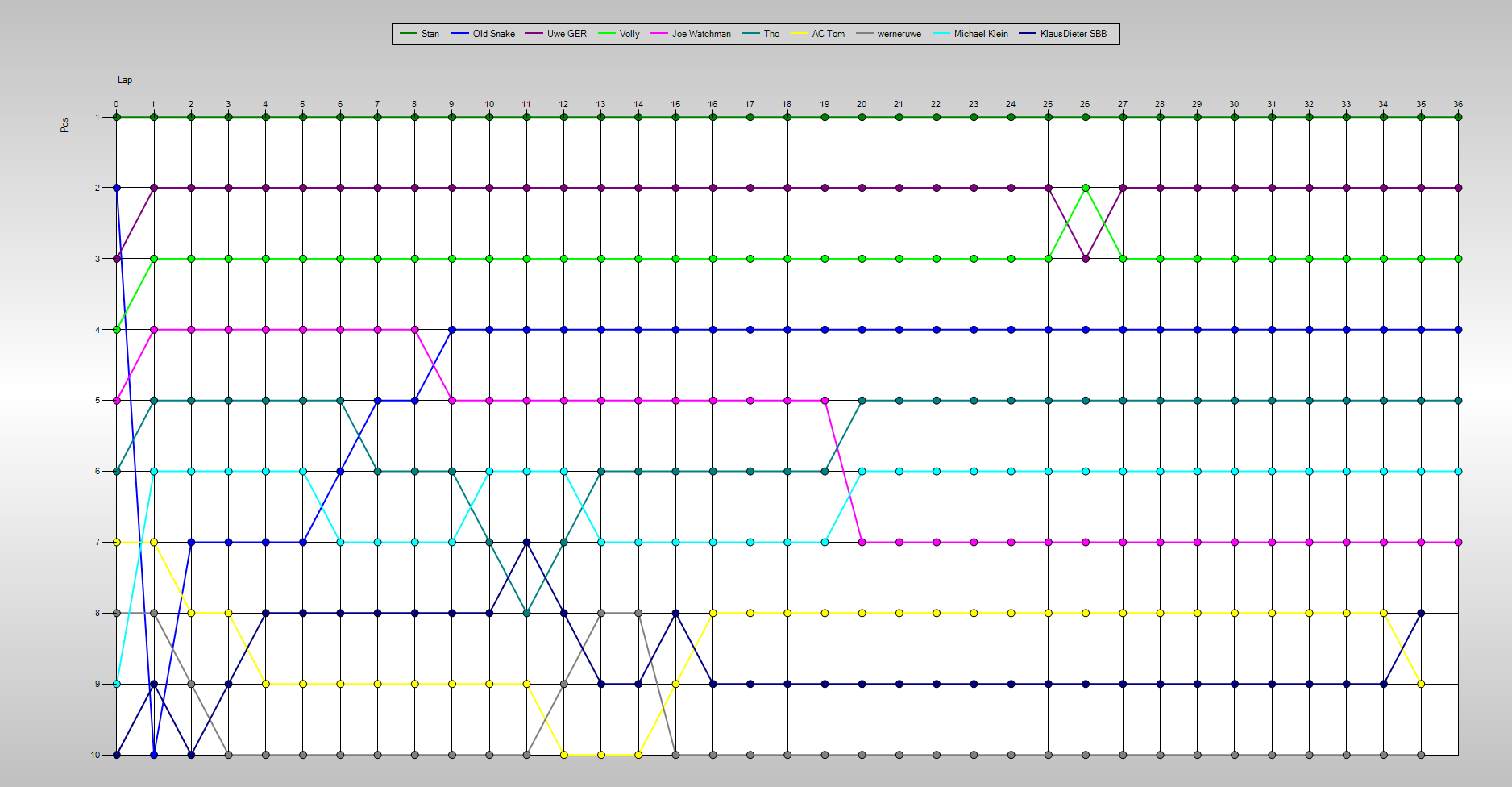Click Old Snake's blue marker at lap 0 position 2
The width and height of the screenshot is (1512, 787).
[x=117, y=188]
